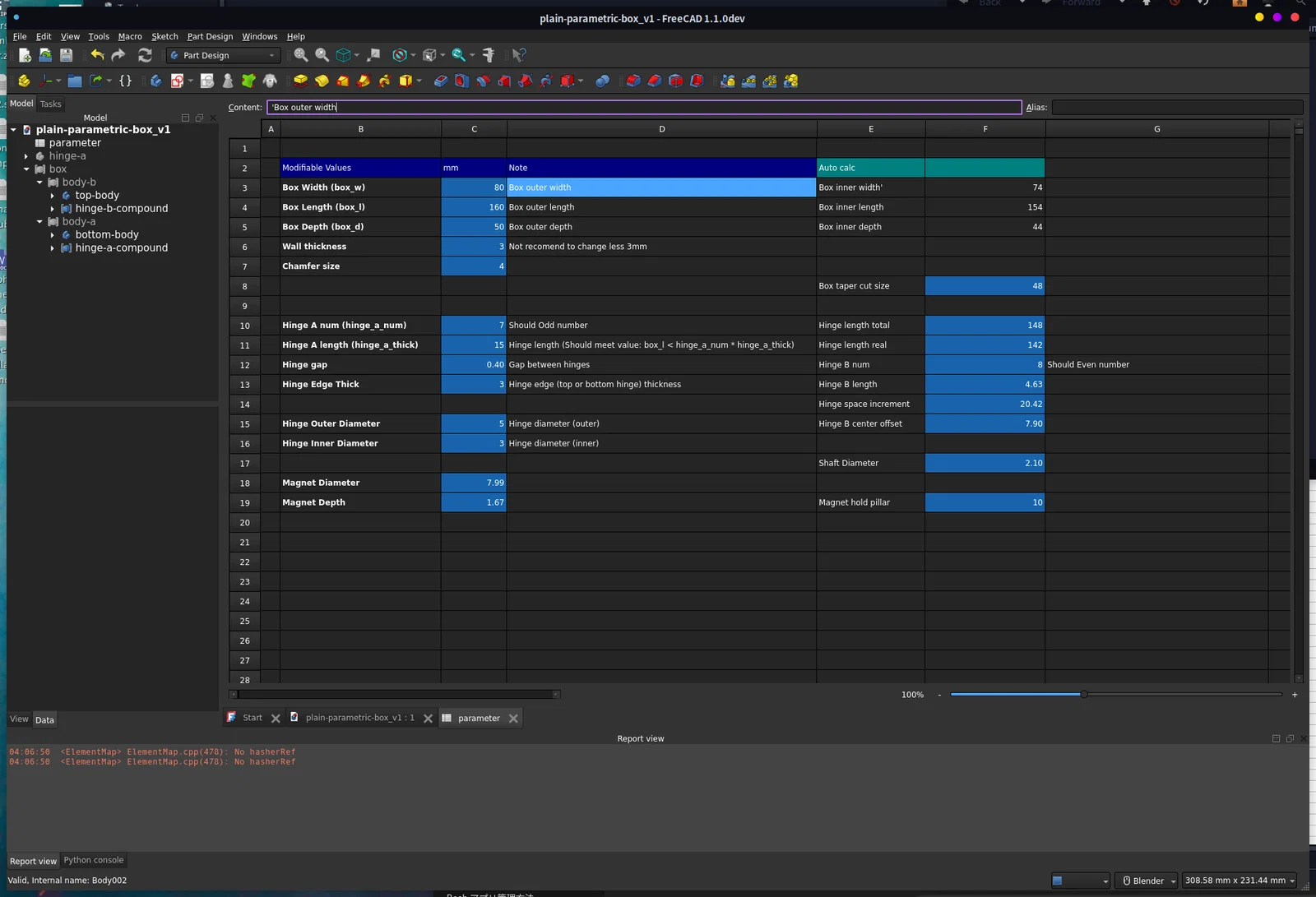Adjust the spreadsheet zoom slider
The width and height of the screenshot is (1316, 897).
coord(1084,695)
